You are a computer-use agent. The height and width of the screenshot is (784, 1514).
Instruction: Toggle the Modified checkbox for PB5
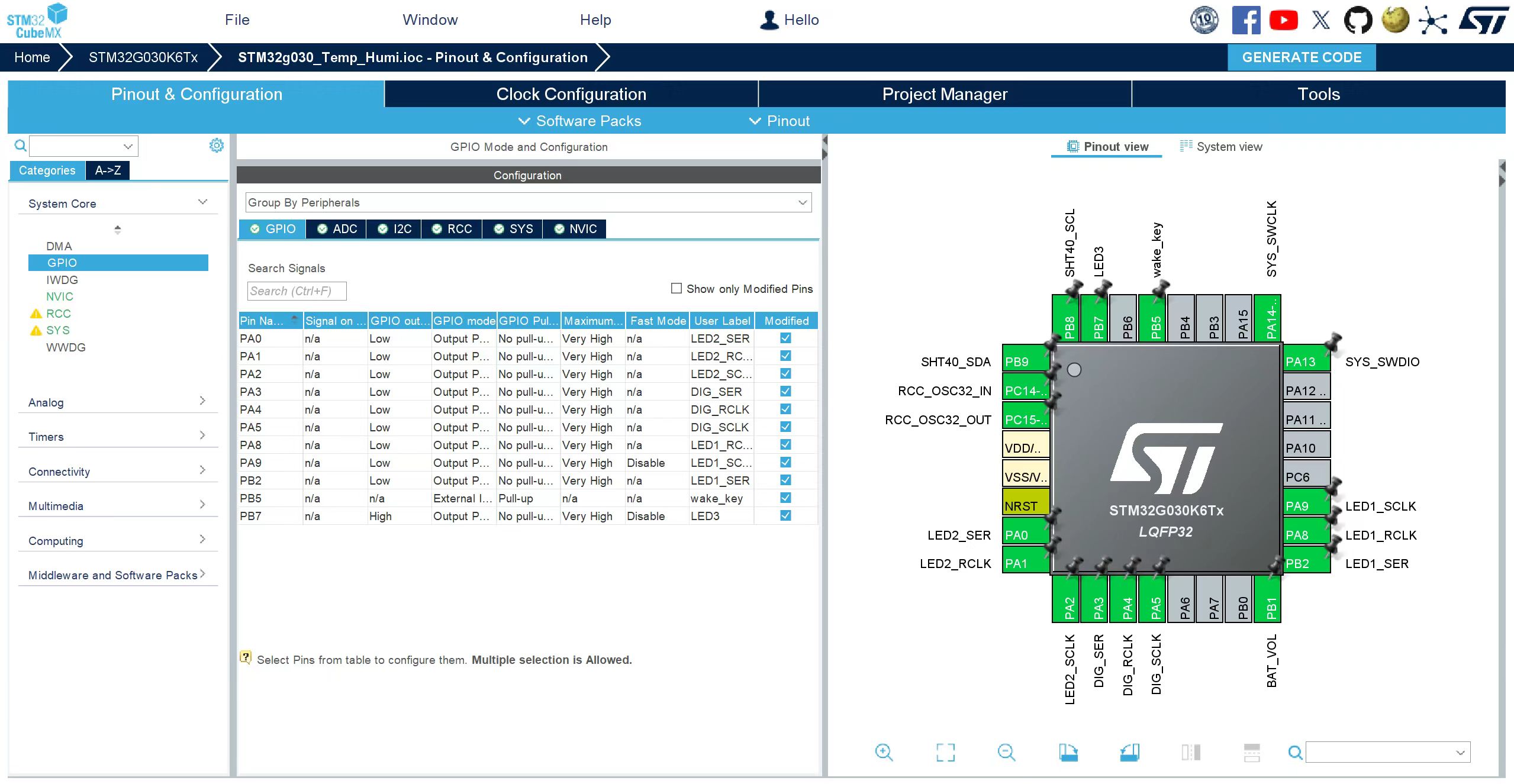(x=785, y=498)
